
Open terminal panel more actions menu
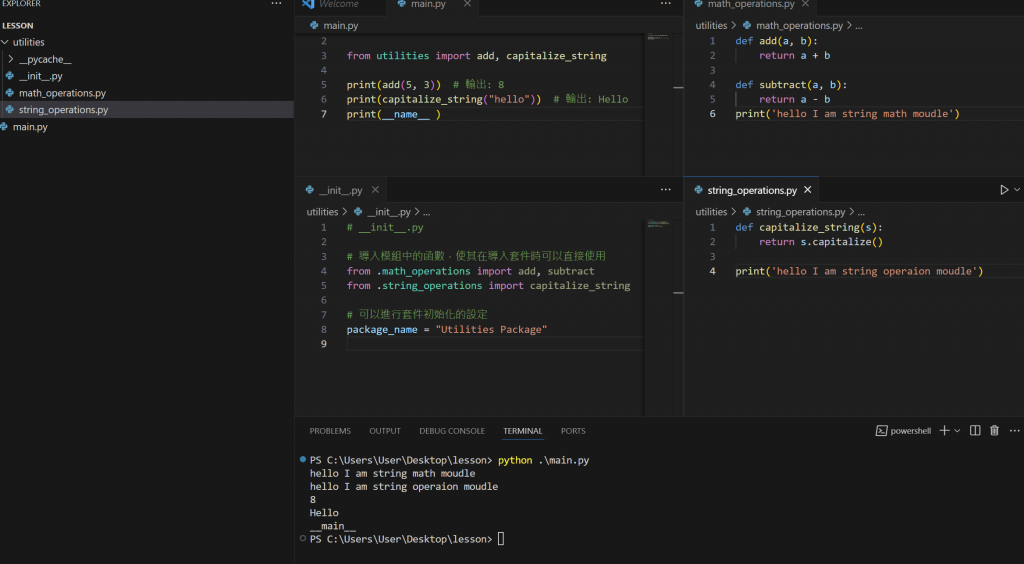point(1014,431)
